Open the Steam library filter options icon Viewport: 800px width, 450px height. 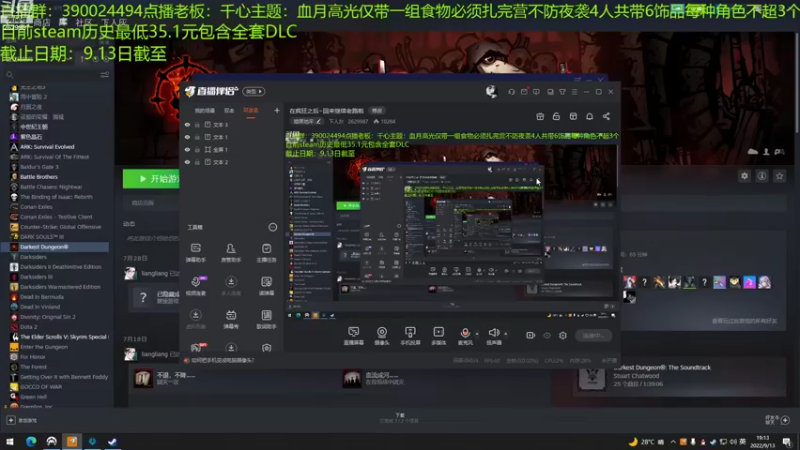point(105,75)
